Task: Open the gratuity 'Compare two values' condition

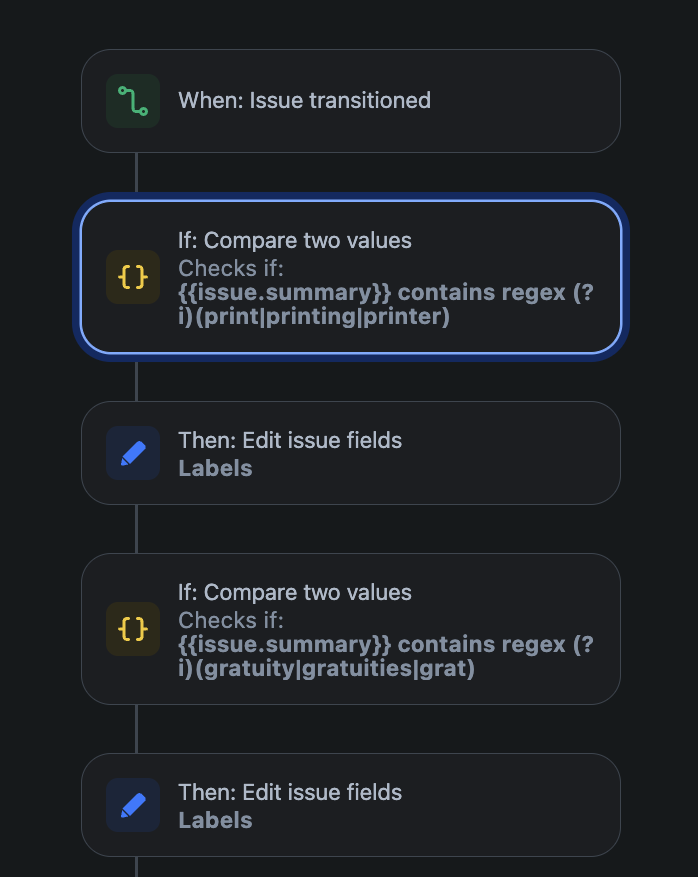Action: [350, 629]
